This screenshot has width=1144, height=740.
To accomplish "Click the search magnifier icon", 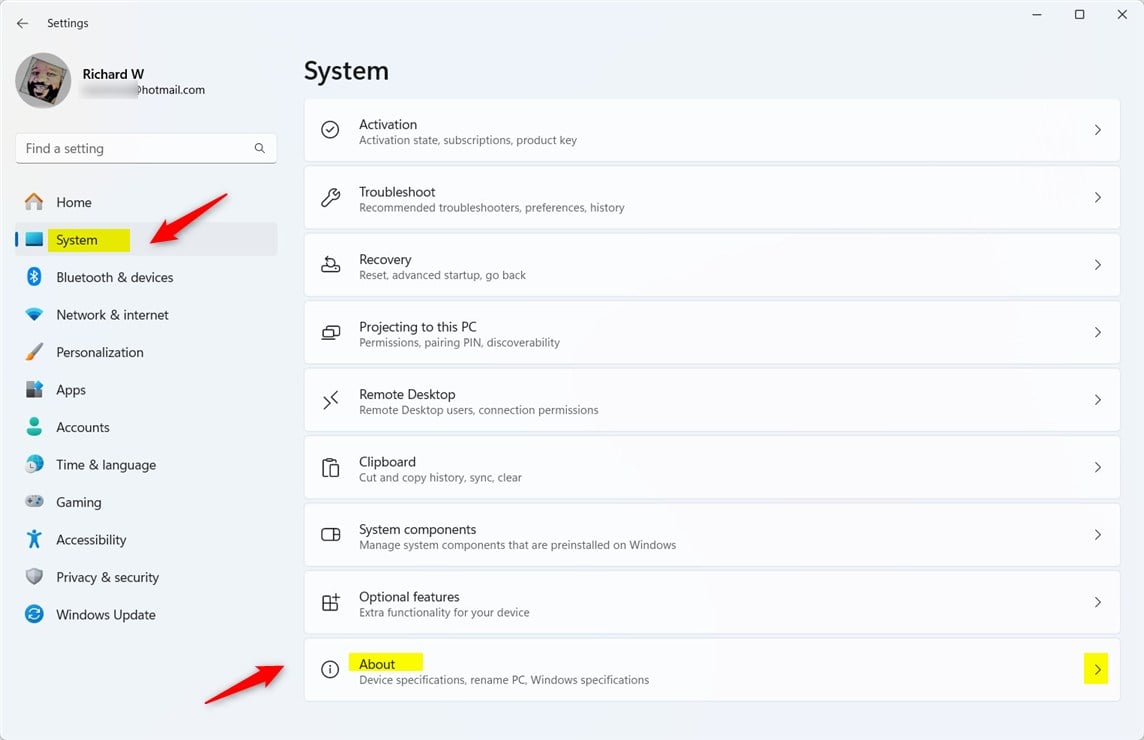I will point(259,148).
